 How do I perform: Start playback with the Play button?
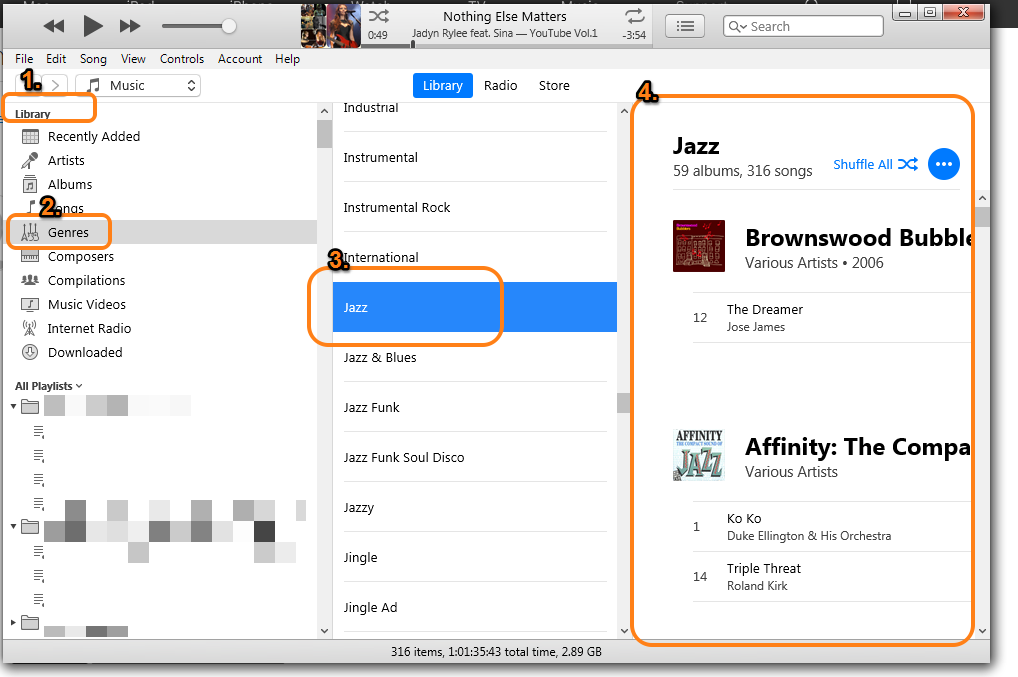coord(93,26)
